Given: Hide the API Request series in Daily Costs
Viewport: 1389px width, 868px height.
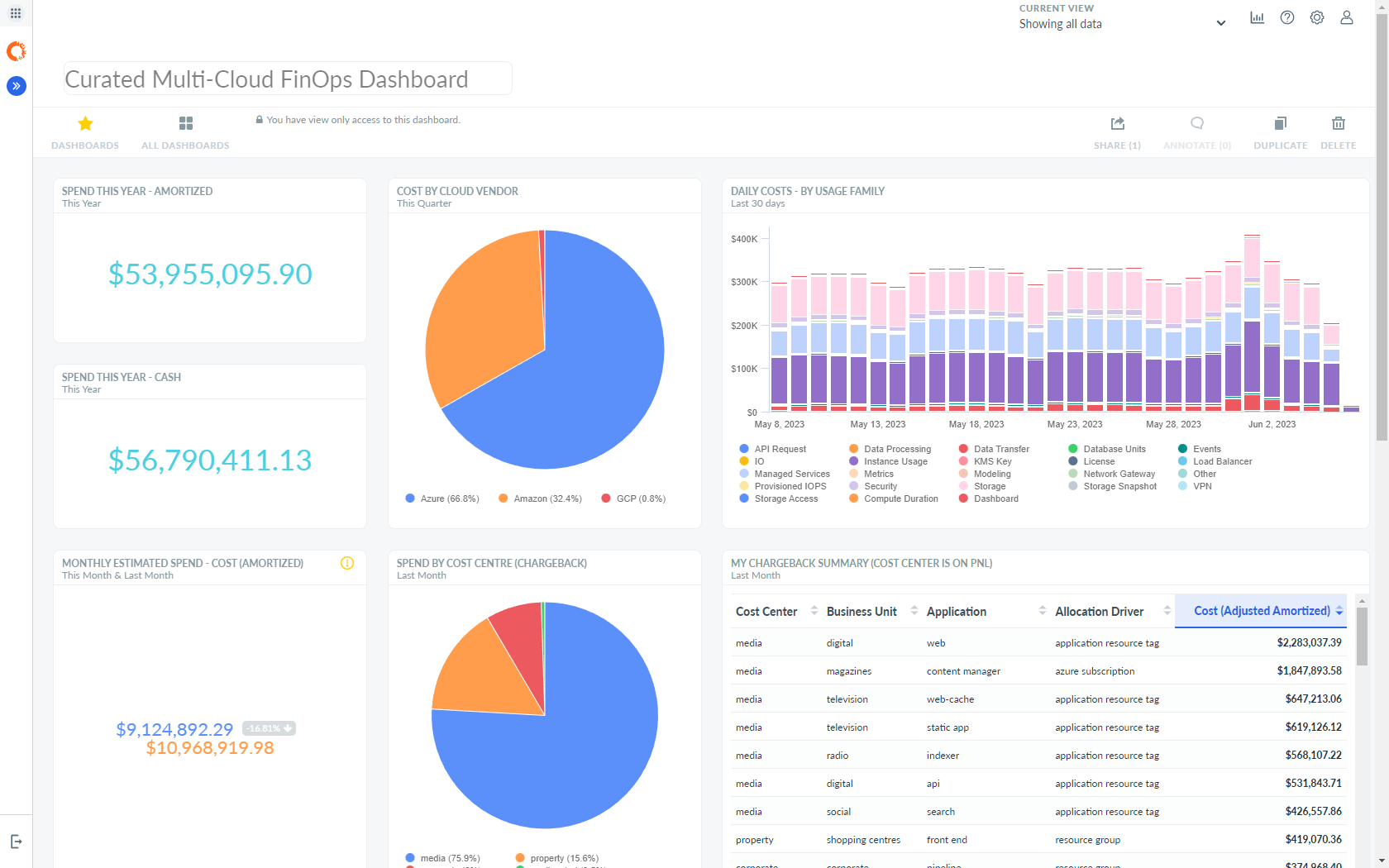Looking at the screenshot, I should pos(774,449).
